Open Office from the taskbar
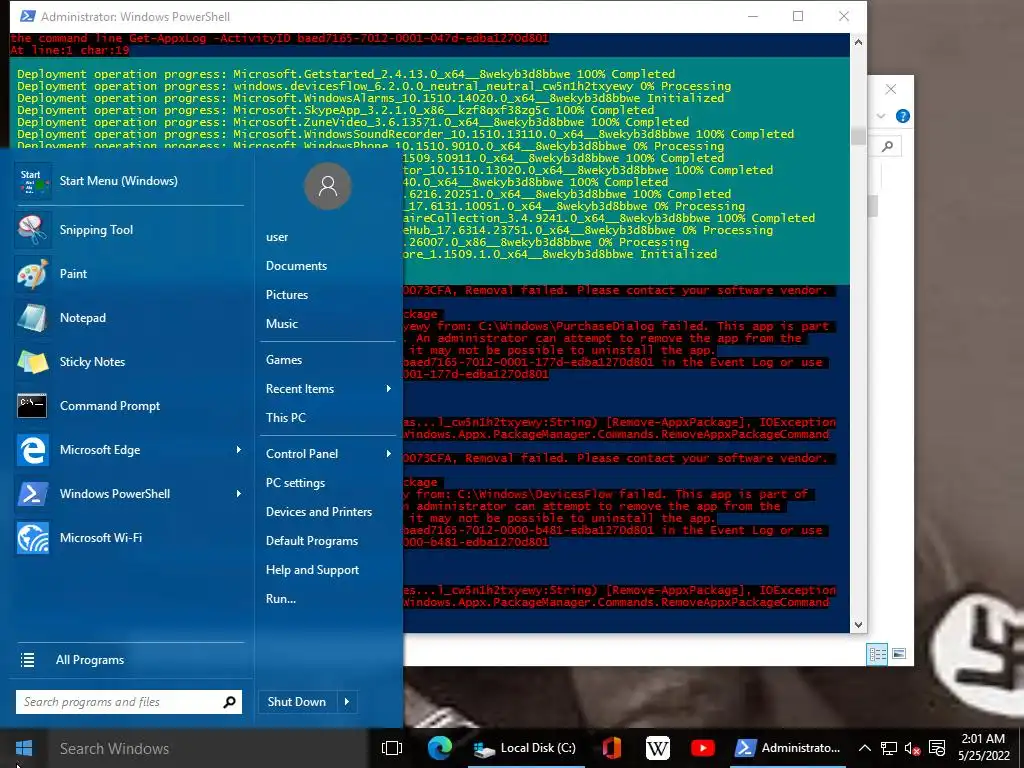Image resolution: width=1024 pixels, height=768 pixels. point(611,748)
